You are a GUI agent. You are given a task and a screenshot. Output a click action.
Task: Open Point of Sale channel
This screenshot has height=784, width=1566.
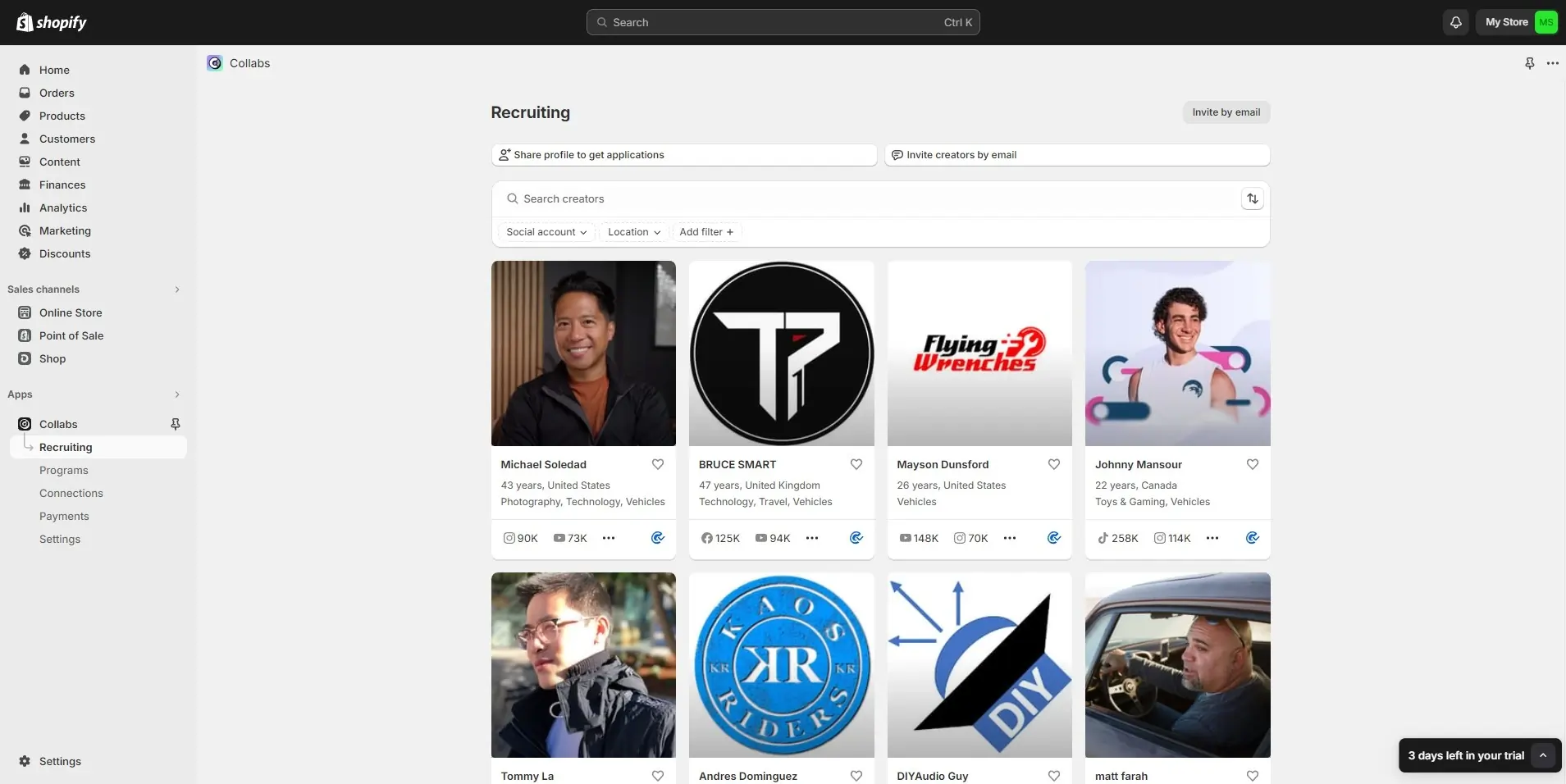coord(71,335)
